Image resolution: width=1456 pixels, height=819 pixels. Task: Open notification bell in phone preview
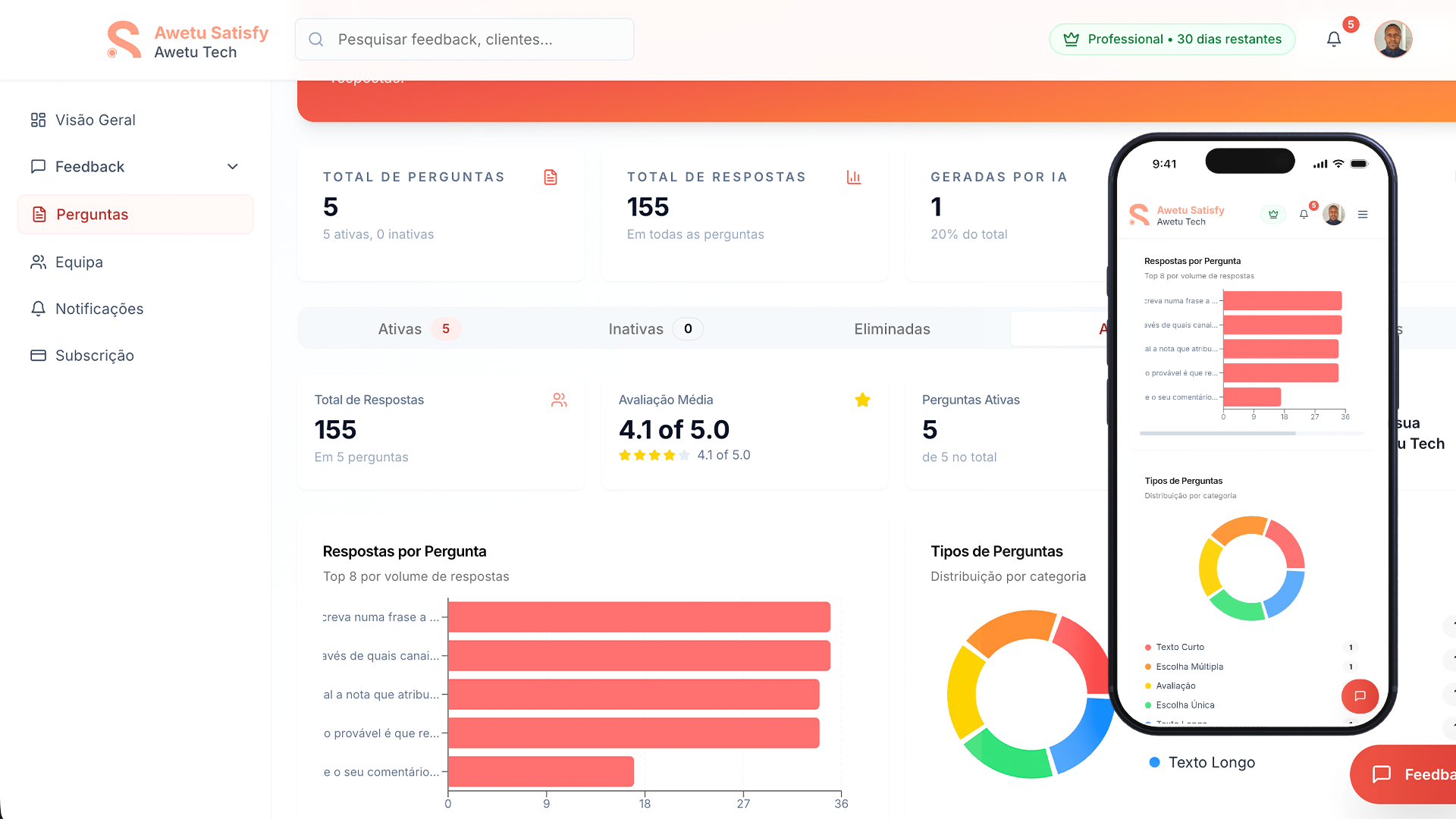1304,215
